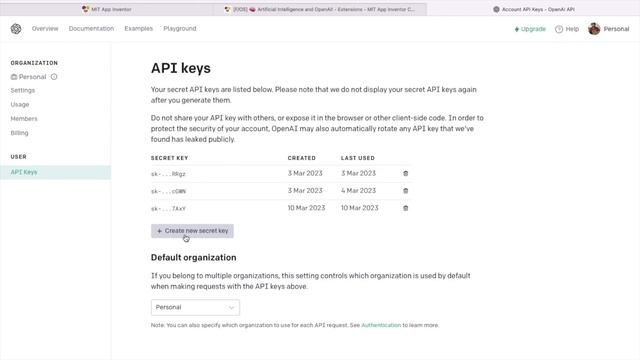Image resolution: width=640 pixels, height=360 pixels.
Task: Delete the sk-...7AxY key with its trash icon
Action: click(x=405, y=208)
